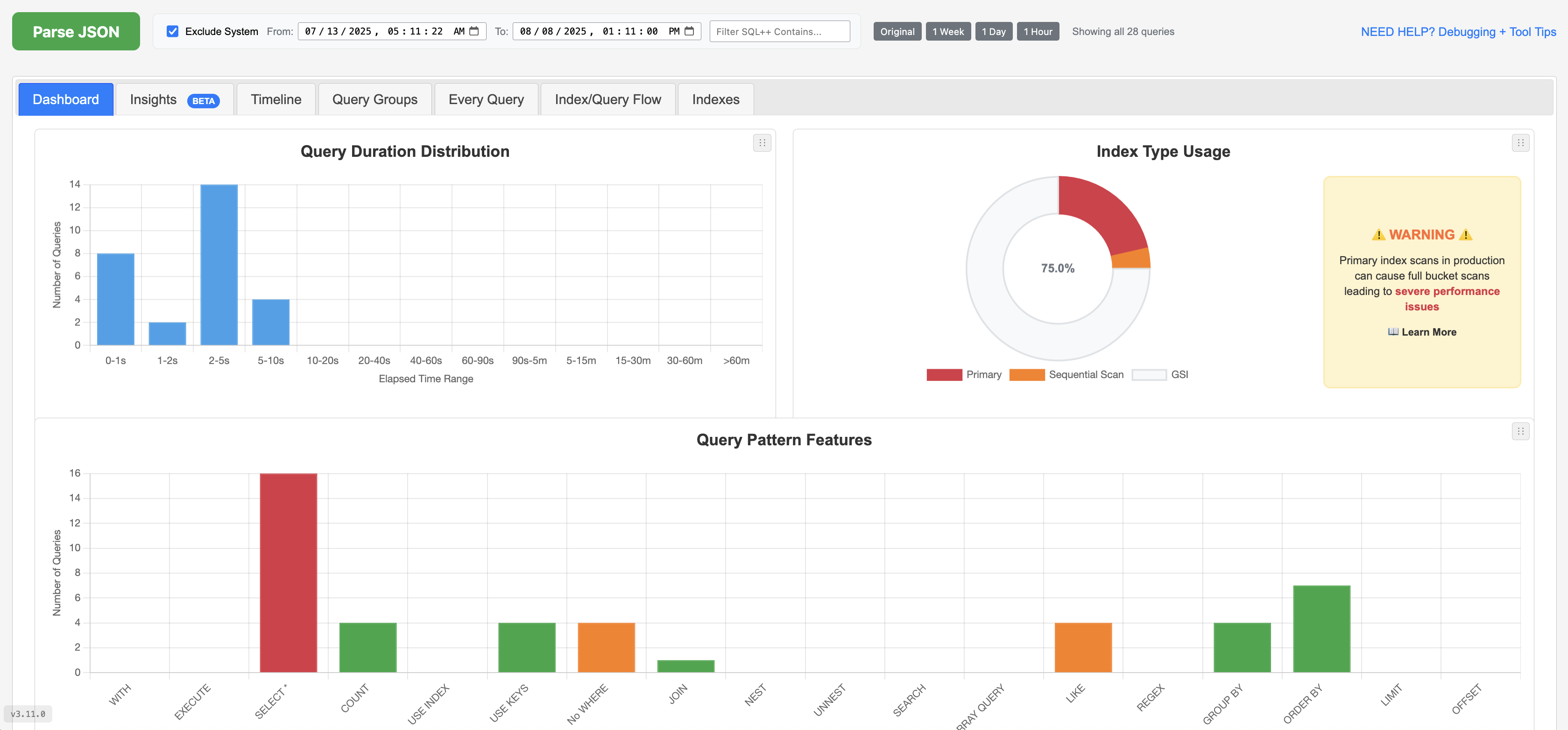Open the NEED HELP Debugging + Tool Tips link
1568x730 pixels.
1457,32
